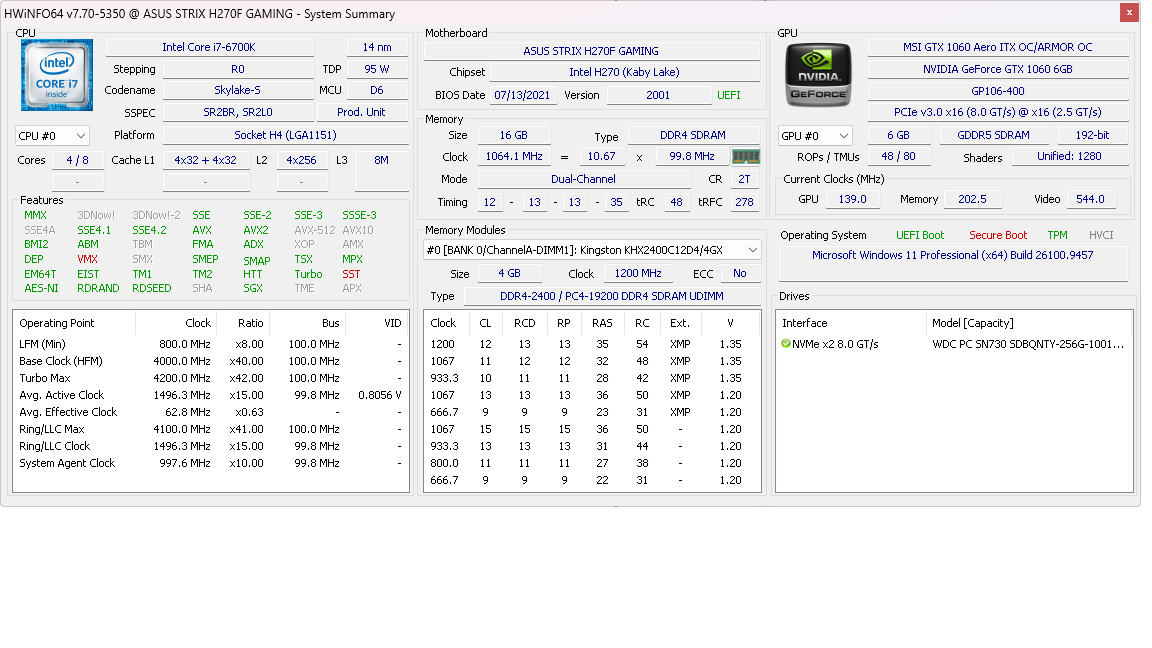This screenshot has width=1152, height=648.
Task: Click the BIOS version 2001 value
Action: 658,95
